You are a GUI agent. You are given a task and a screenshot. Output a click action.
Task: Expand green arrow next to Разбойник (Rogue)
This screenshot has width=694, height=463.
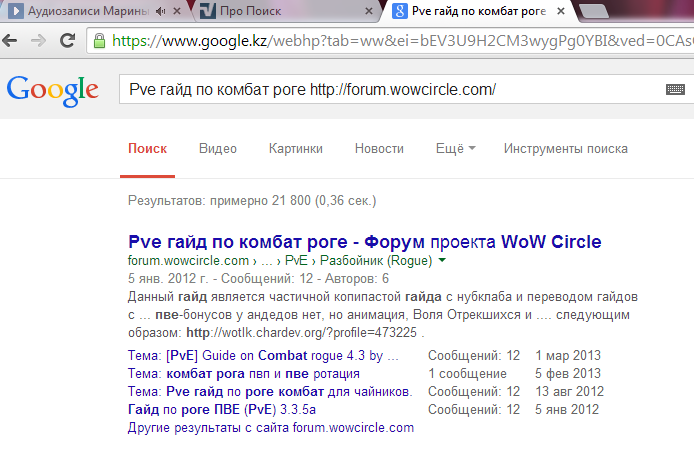click(x=442, y=260)
